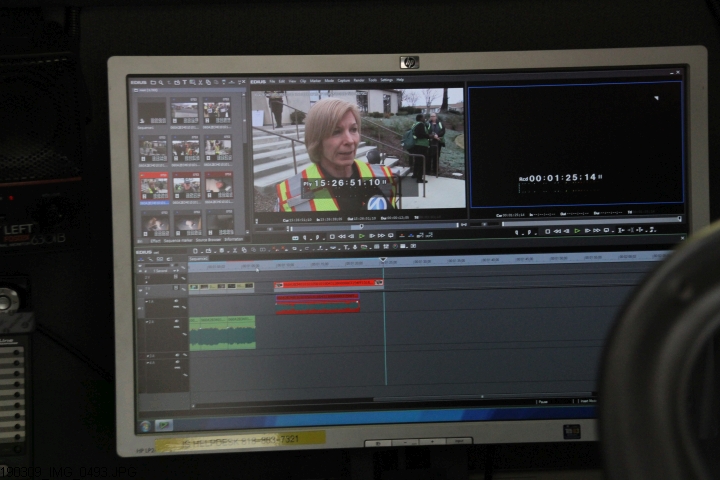The width and height of the screenshot is (720, 480).
Task: Click the bin folder icon in bin toolbar
Action: [x=153, y=83]
